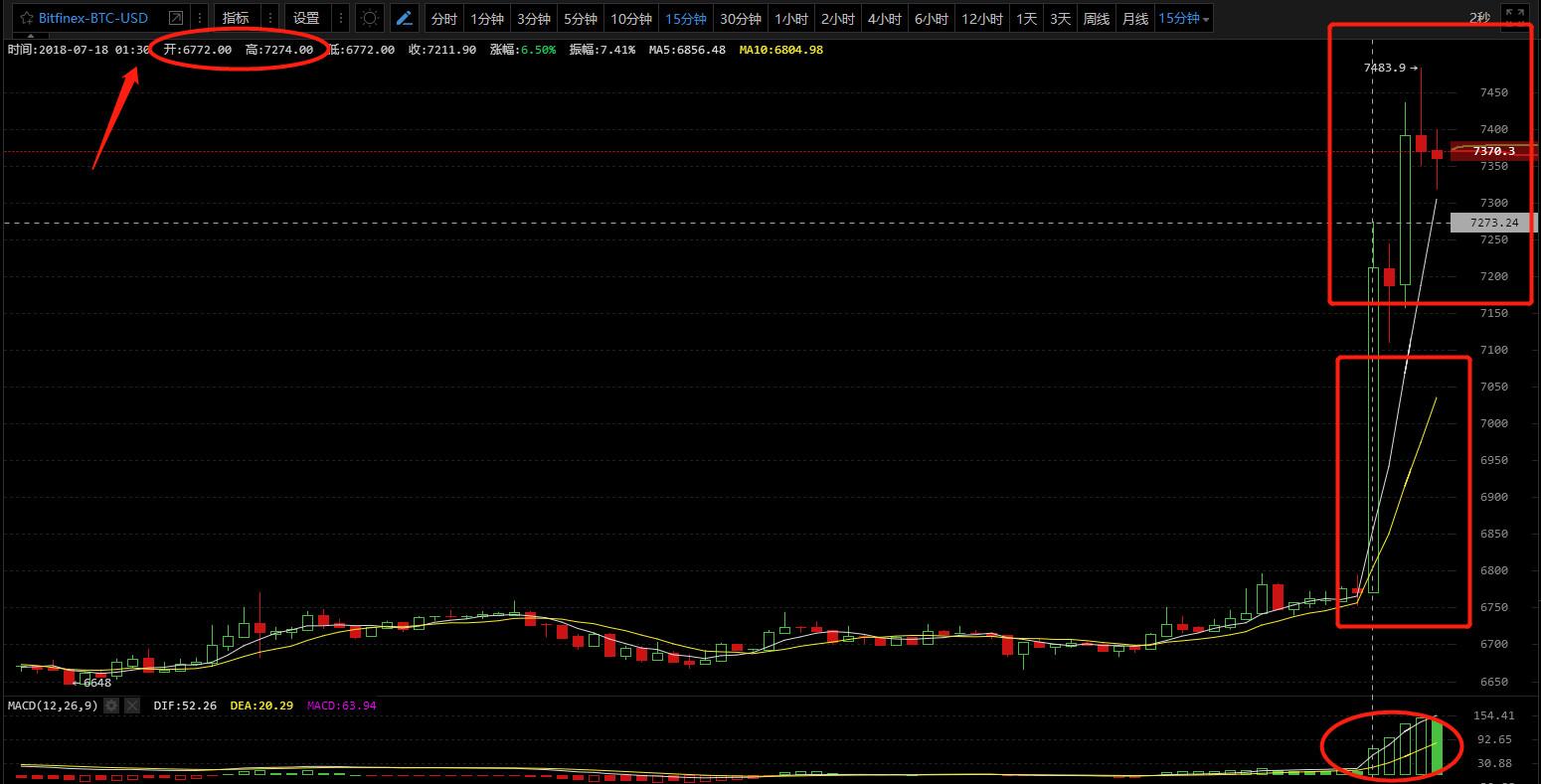Expand the 15分钟 interval dropdown
The image size is (1541, 784).
[1184, 18]
